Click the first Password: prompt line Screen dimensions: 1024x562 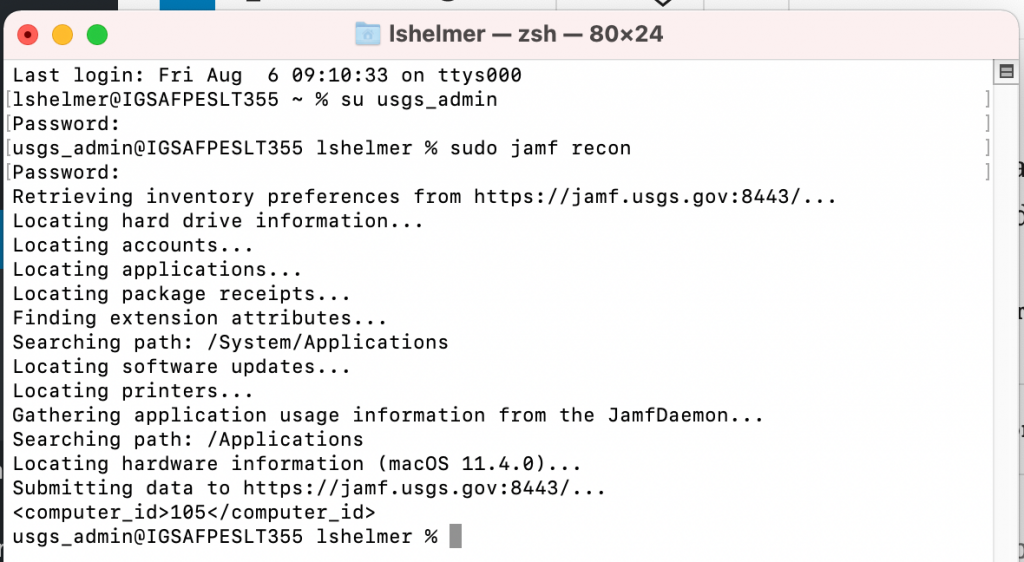(x=67, y=124)
